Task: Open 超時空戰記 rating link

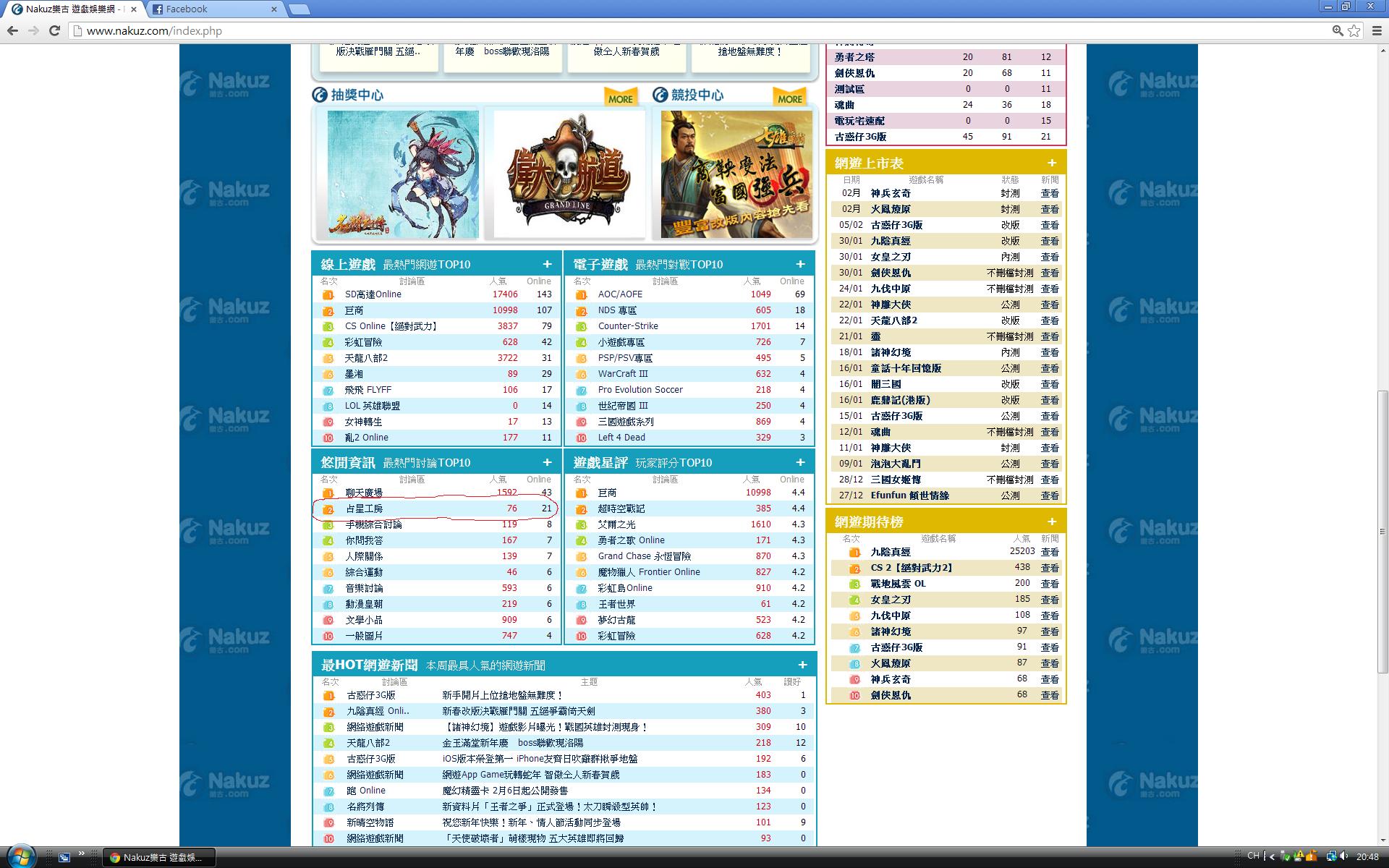Action: coord(621,509)
